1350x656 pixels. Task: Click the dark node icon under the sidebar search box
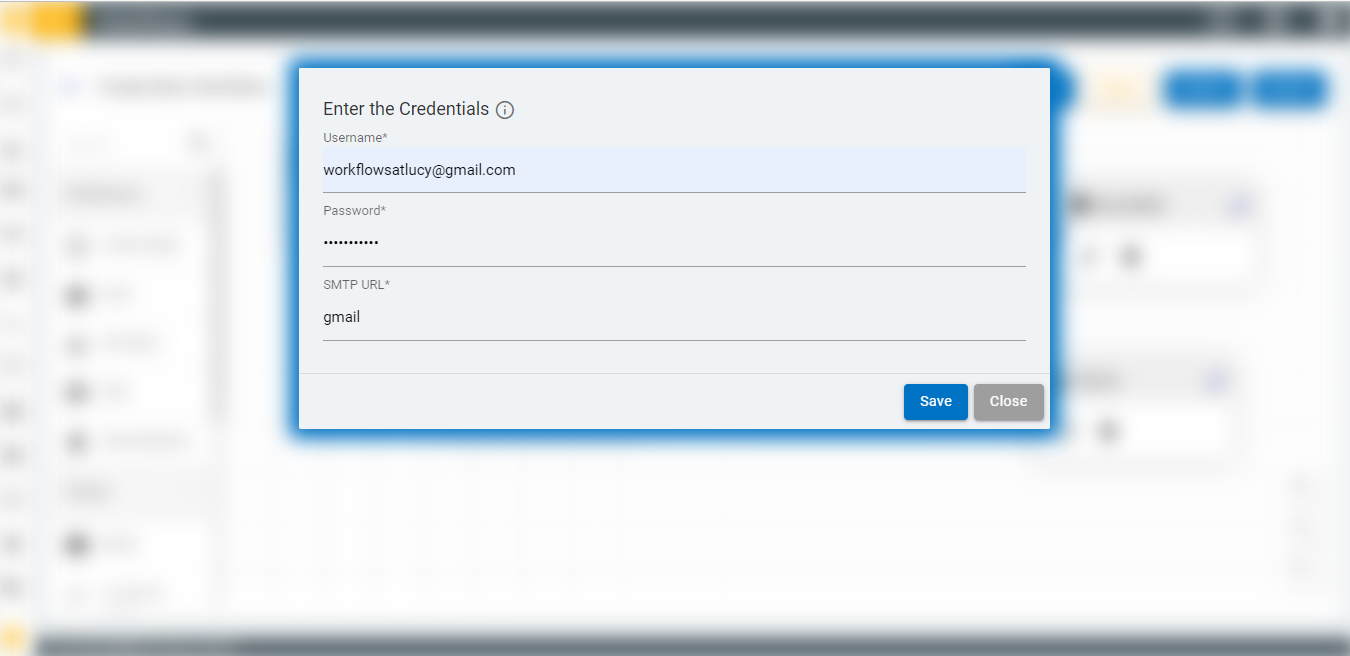(x=77, y=294)
